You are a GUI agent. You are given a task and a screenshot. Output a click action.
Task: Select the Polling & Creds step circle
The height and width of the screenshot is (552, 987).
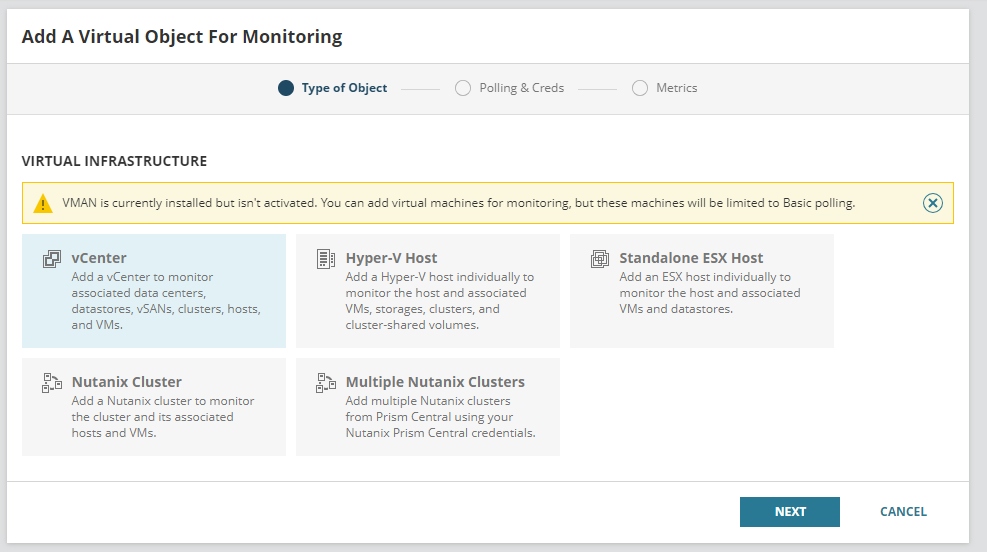463,88
